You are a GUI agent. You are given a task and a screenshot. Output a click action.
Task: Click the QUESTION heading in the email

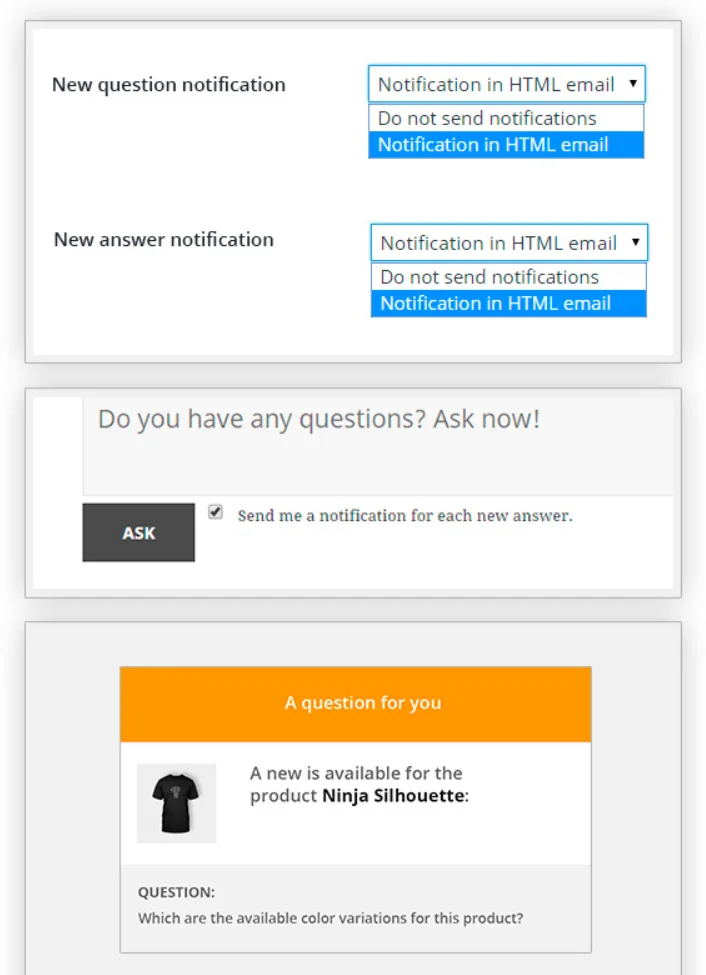click(x=176, y=892)
